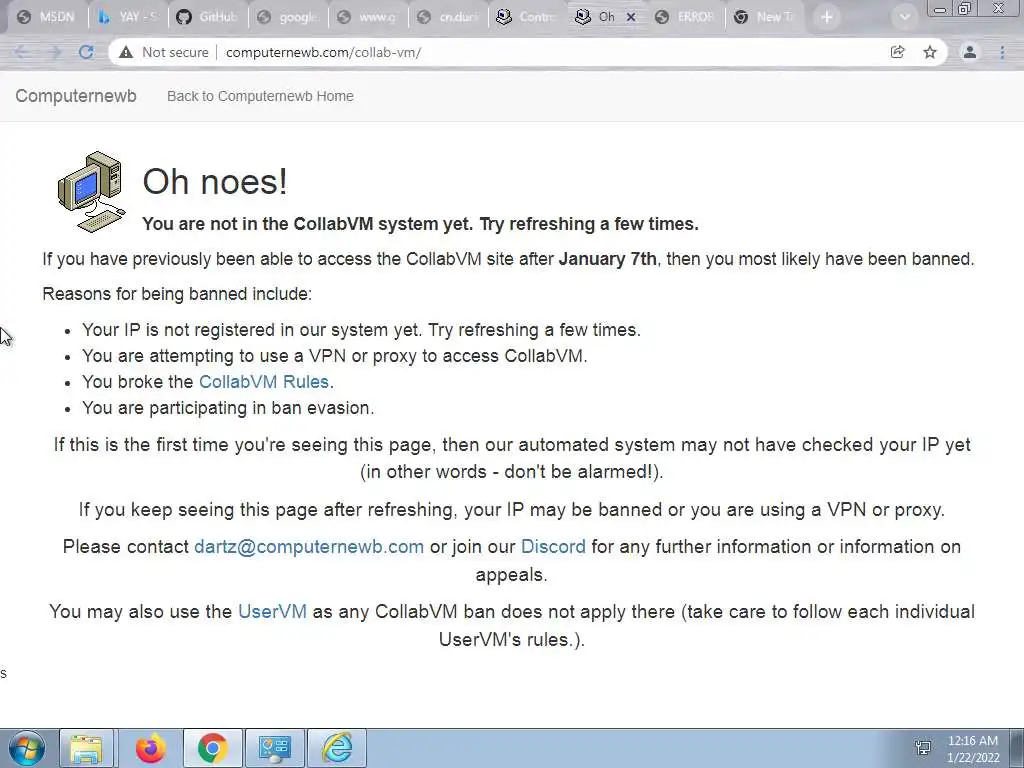Close the active 'Oh' tab
The width and height of the screenshot is (1024, 768).
click(x=631, y=18)
